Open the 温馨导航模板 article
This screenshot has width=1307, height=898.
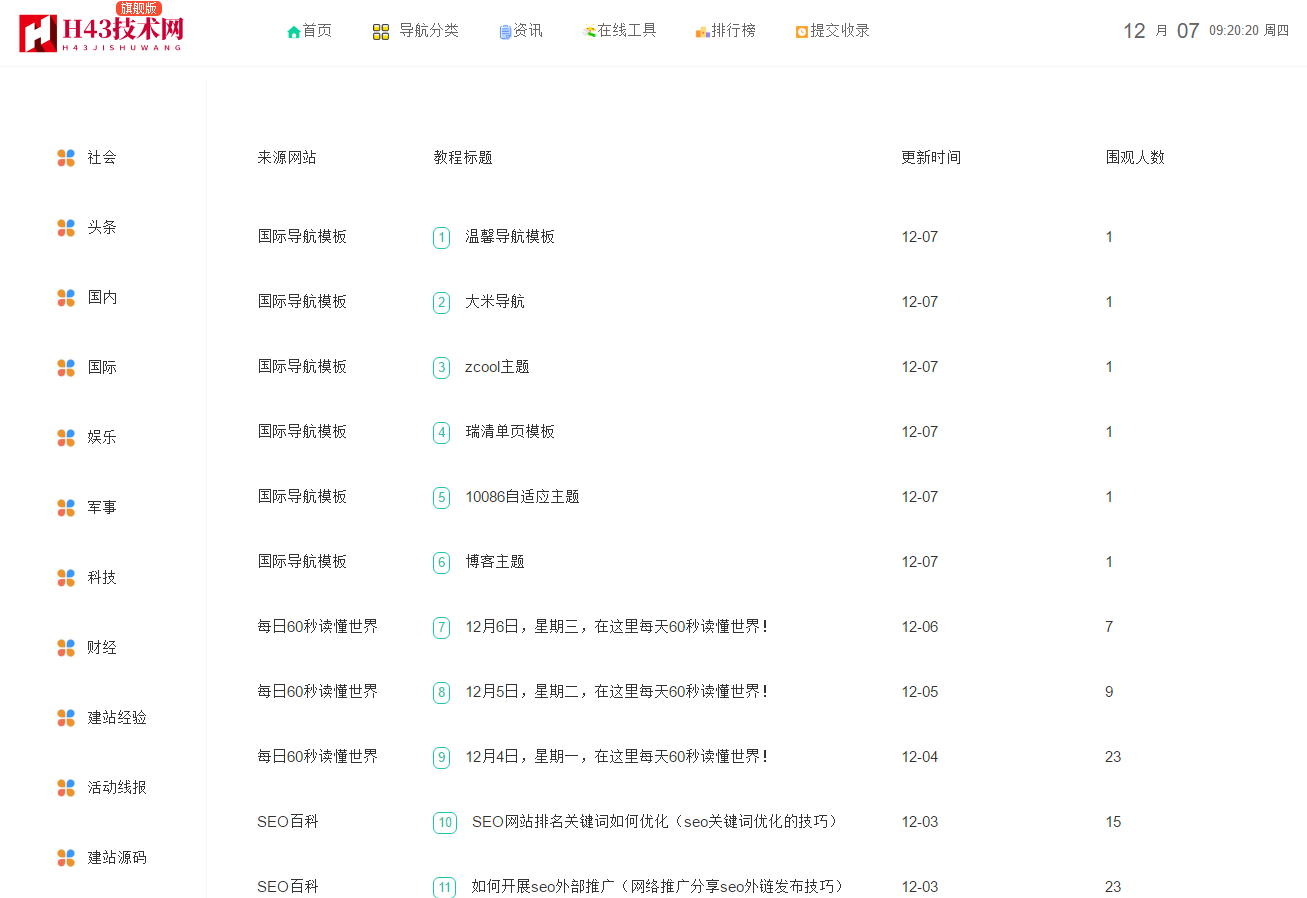(x=510, y=237)
